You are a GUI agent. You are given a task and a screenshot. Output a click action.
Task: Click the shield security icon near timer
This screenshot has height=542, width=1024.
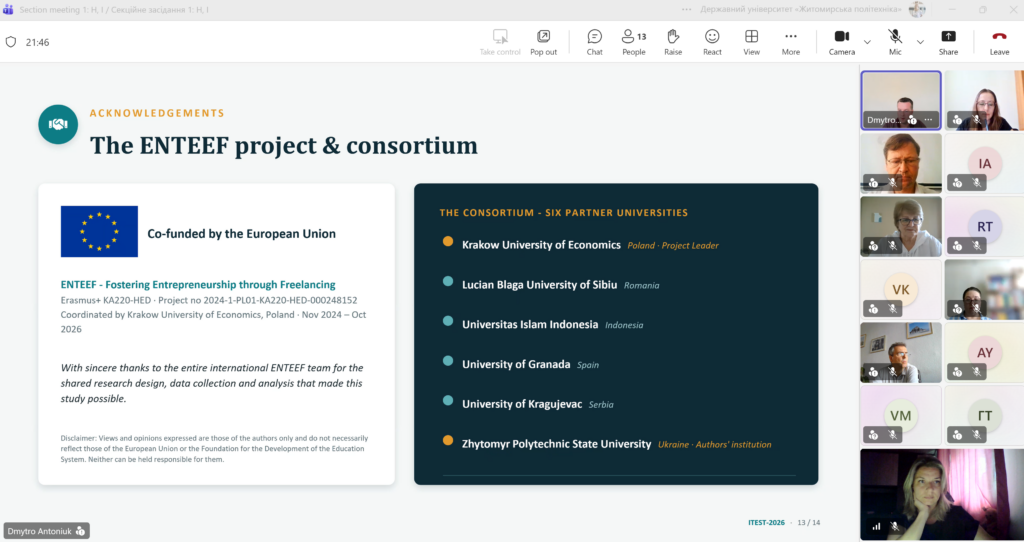[x=10, y=42]
